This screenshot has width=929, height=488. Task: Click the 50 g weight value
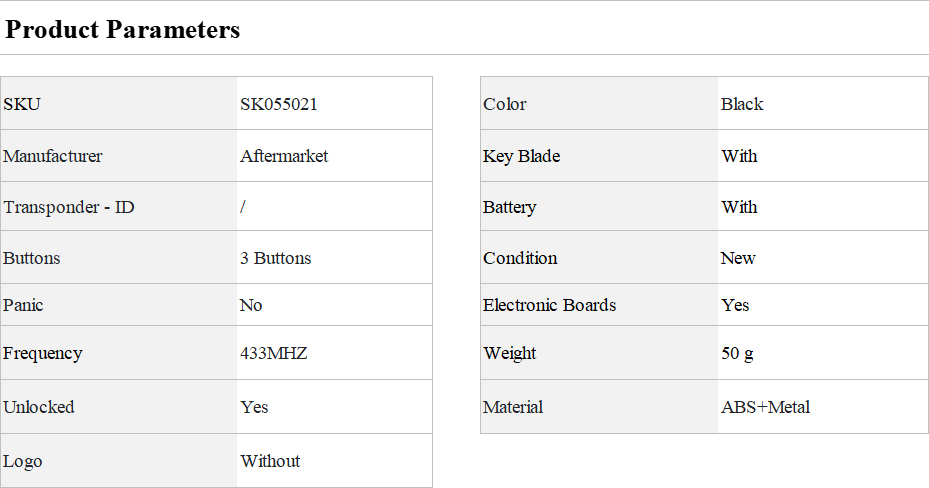point(738,353)
